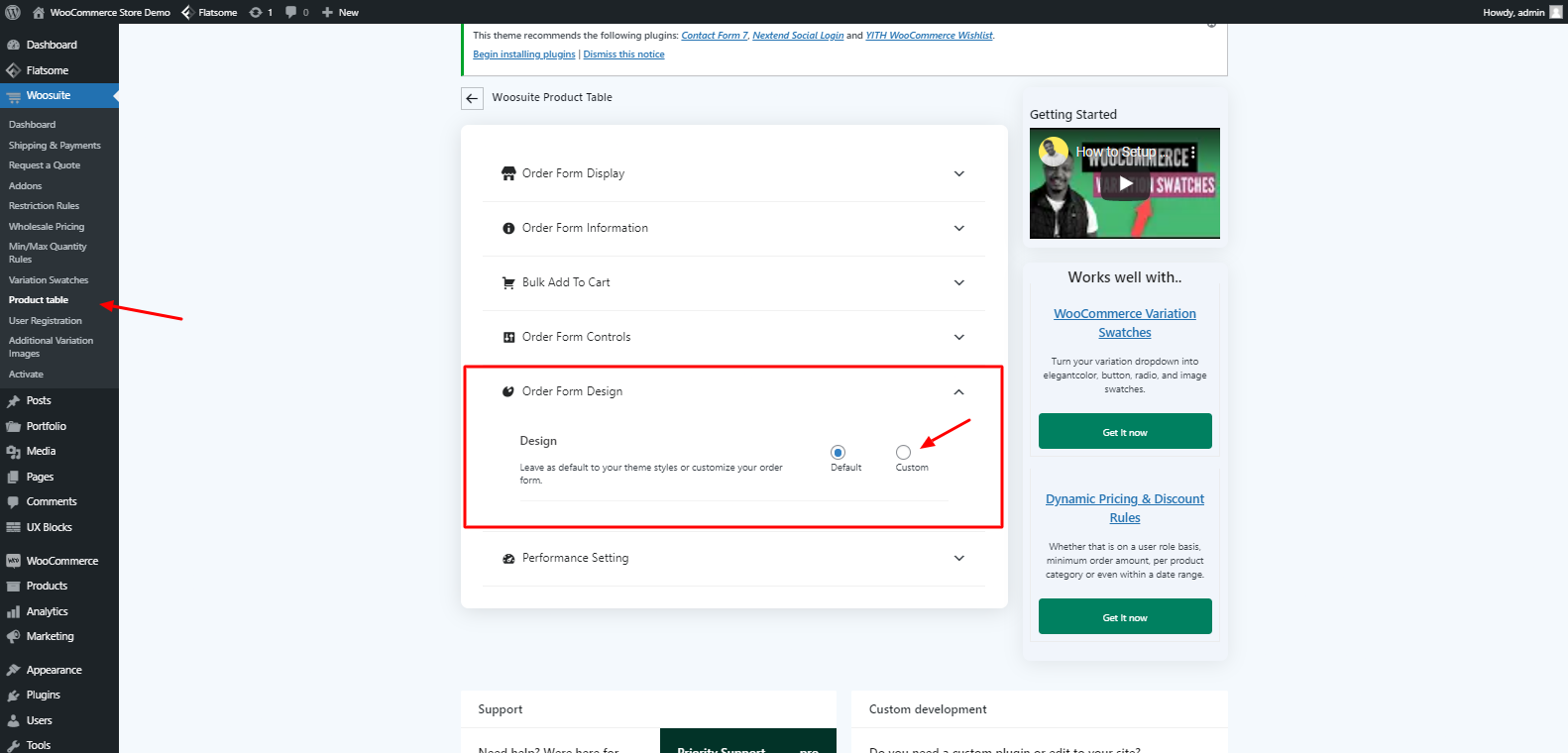Open Restriction Rules submenu item
1568x753 pixels.
pyautogui.click(x=44, y=206)
